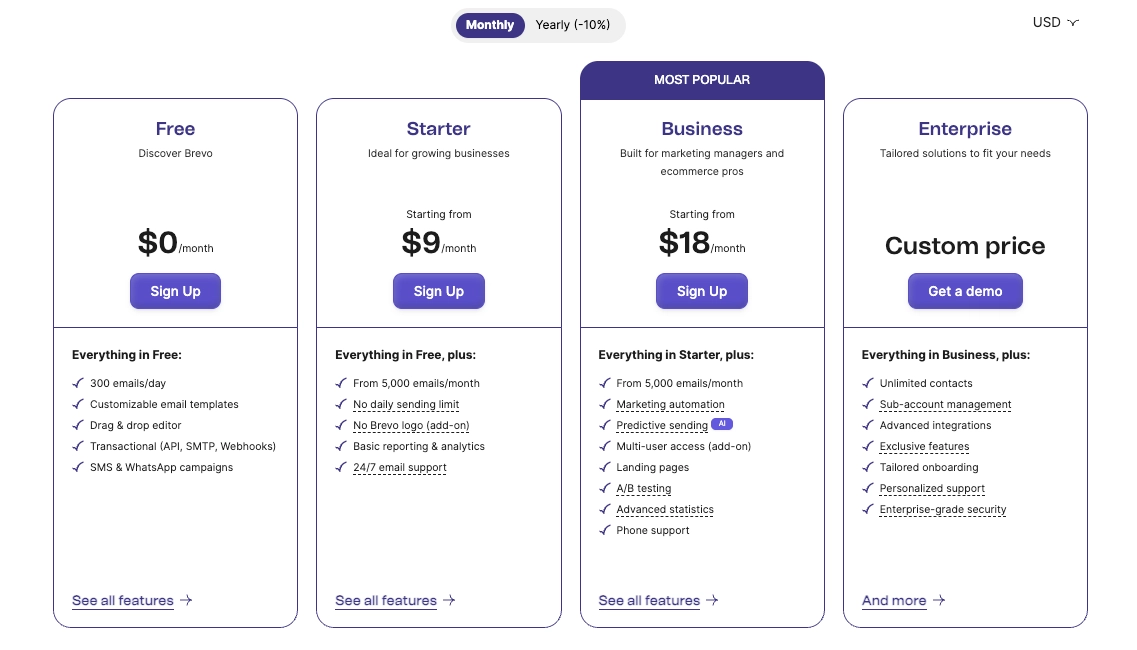Image resolution: width=1137 pixels, height=650 pixels.
Task: Click the MOST POPULAR banner
Action: click(702, 80)
